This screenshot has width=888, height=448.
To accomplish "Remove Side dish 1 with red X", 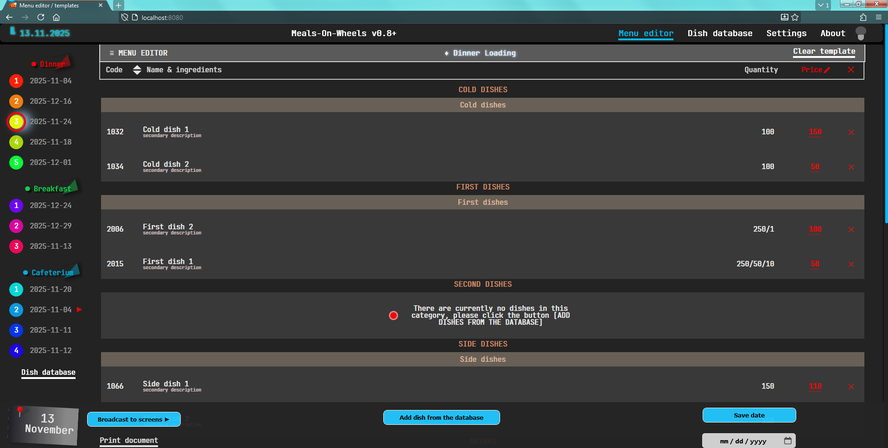I will 851,387.
